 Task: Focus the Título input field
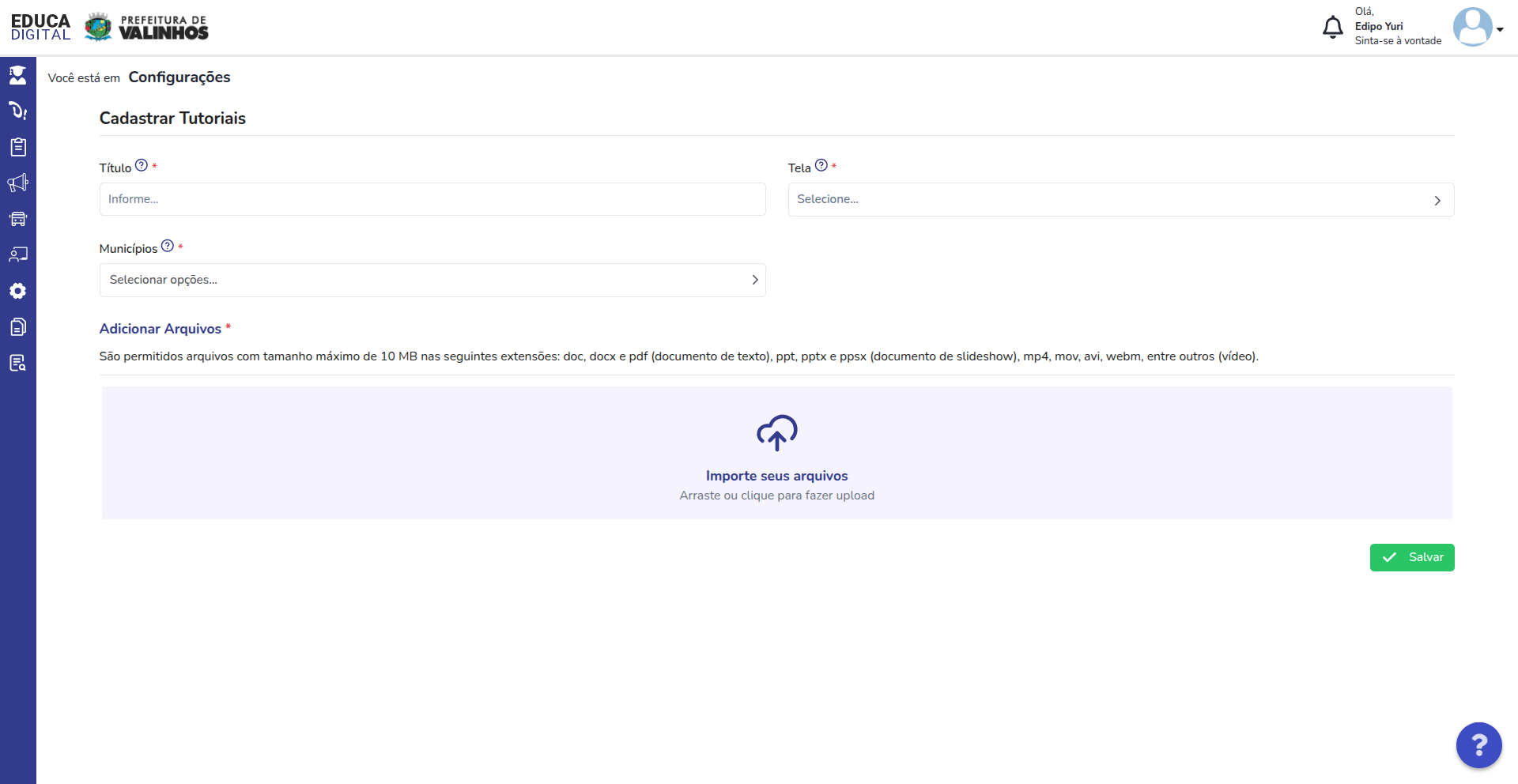[x=432, y=199]
